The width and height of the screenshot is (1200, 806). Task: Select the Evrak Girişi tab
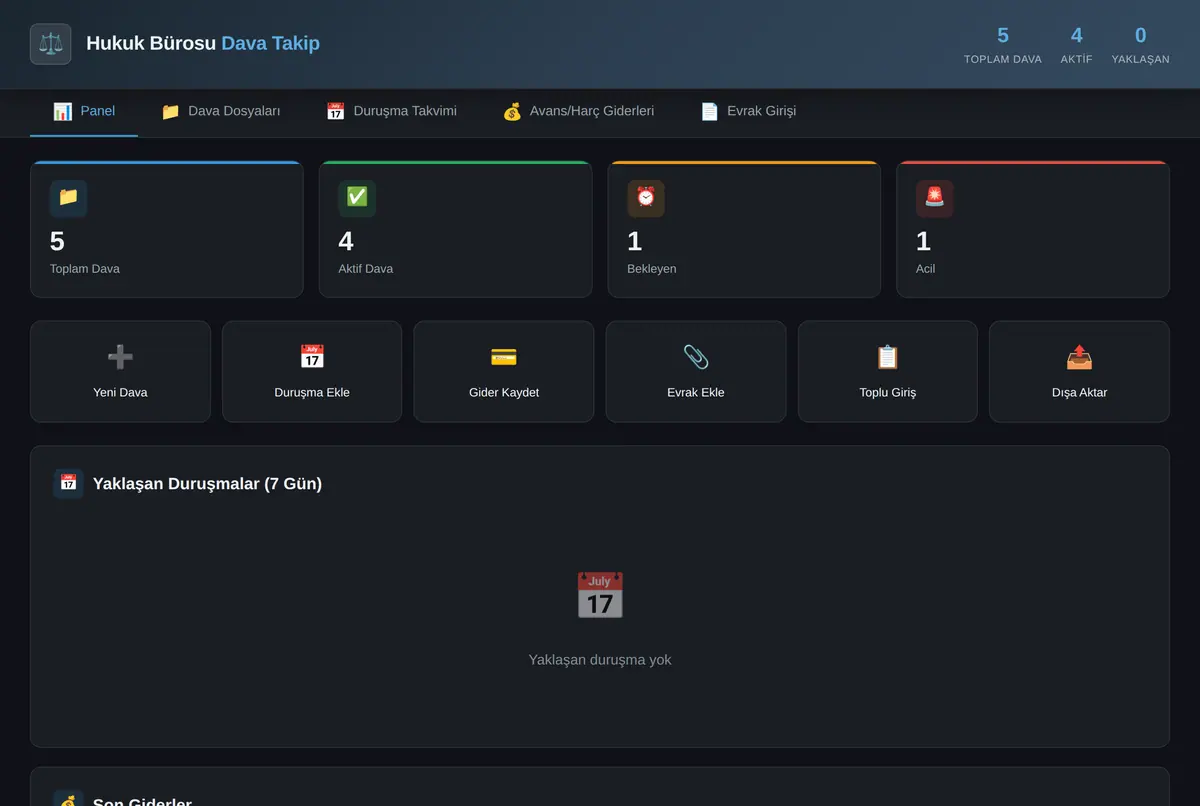coord(748,111)
